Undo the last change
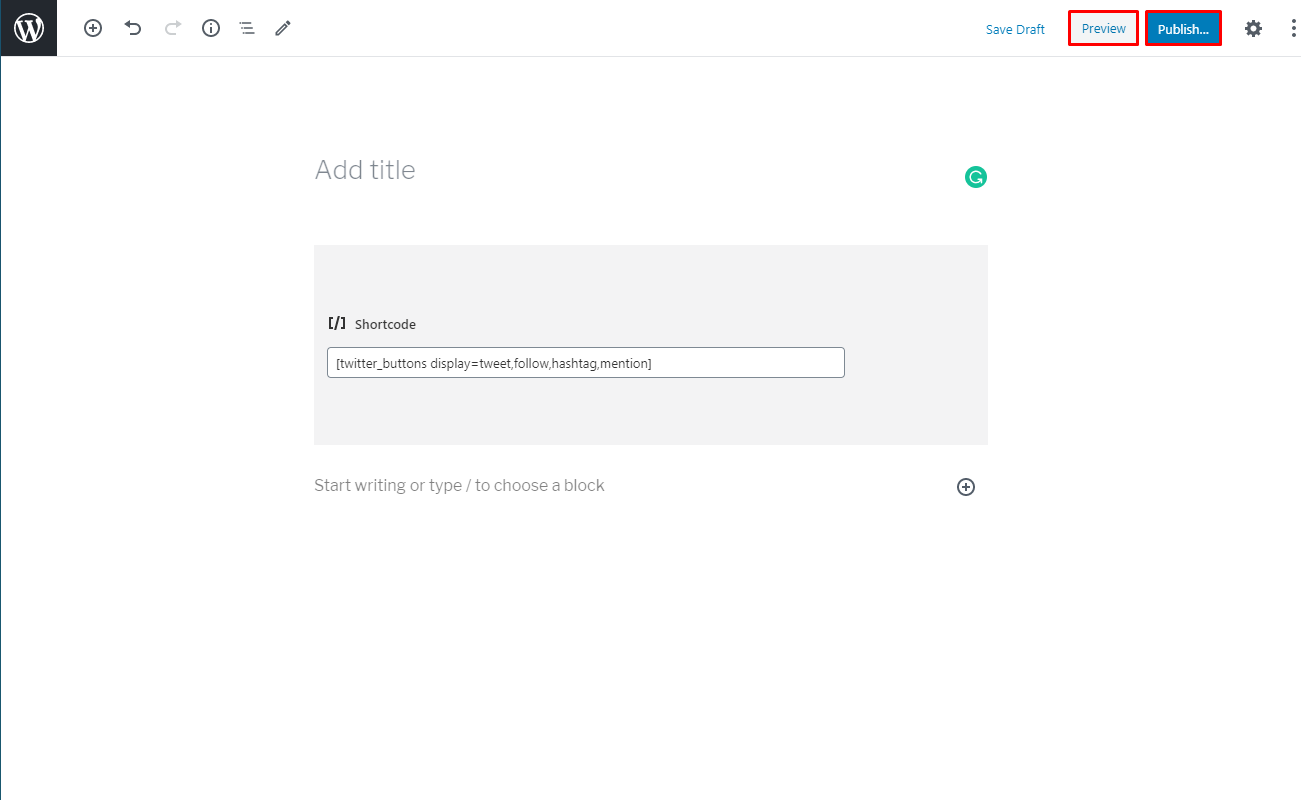This screenshot has width=1301, height=800. tap(133, 28)
